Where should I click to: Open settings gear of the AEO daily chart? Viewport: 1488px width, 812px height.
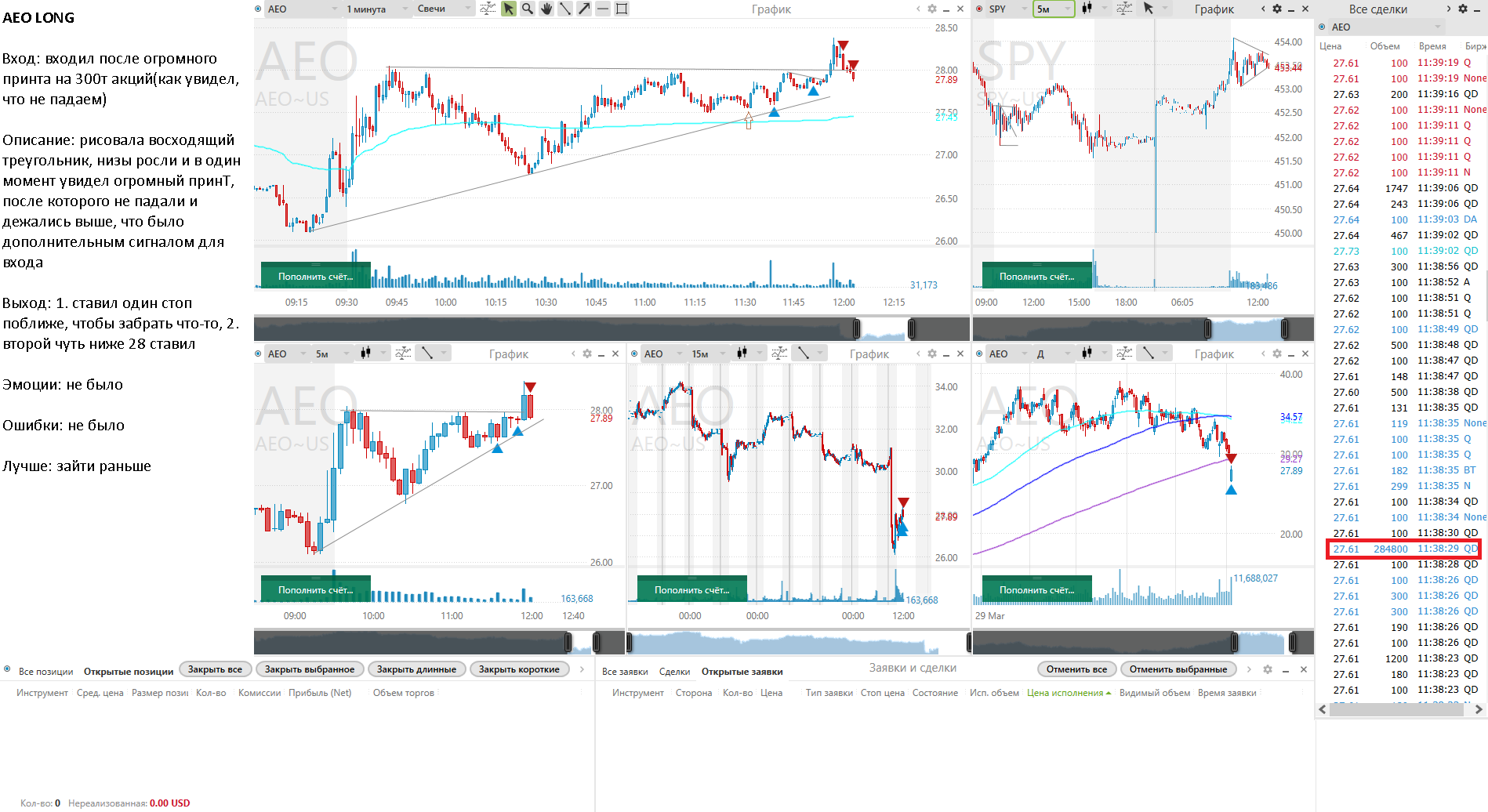pos(1277,353)
